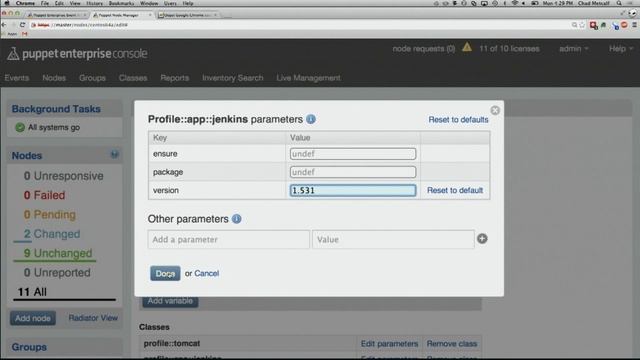This screenshot has height=360, width=640.
Task: Click the version value field
Action: [x=353, y=190]
